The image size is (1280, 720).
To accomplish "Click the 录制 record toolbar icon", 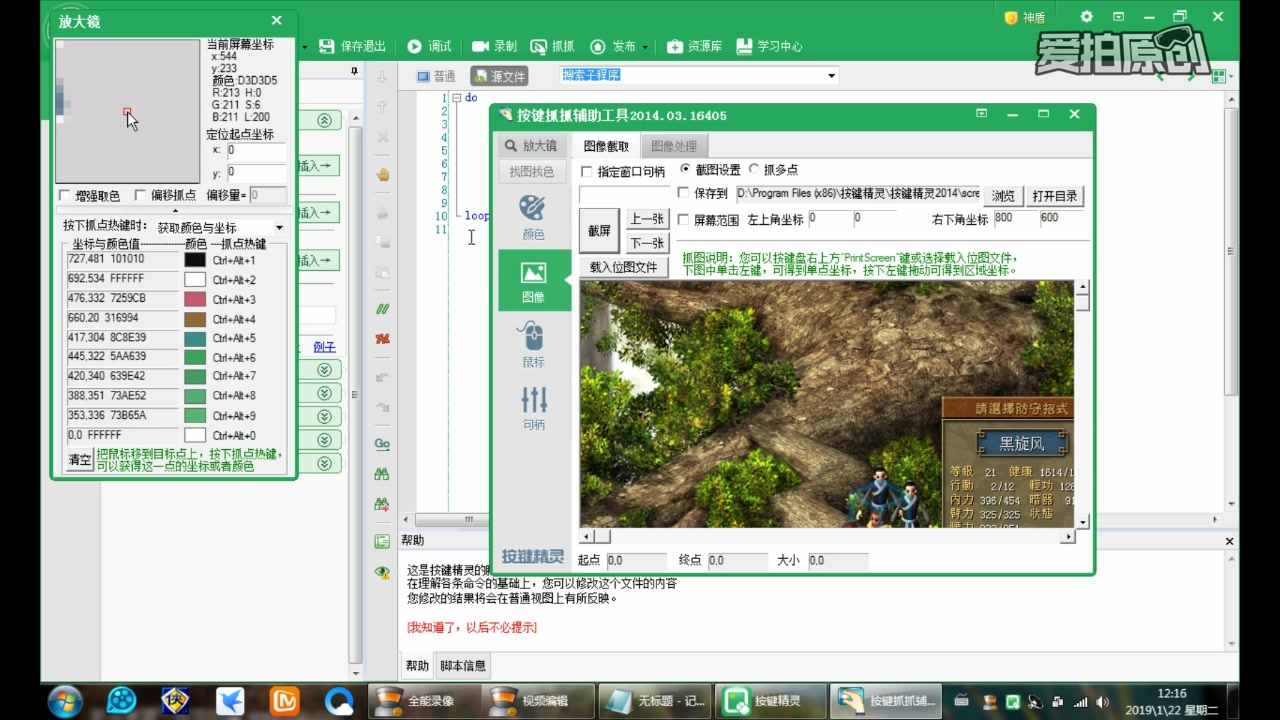I will pyautogui.click(x=494, y=46).
